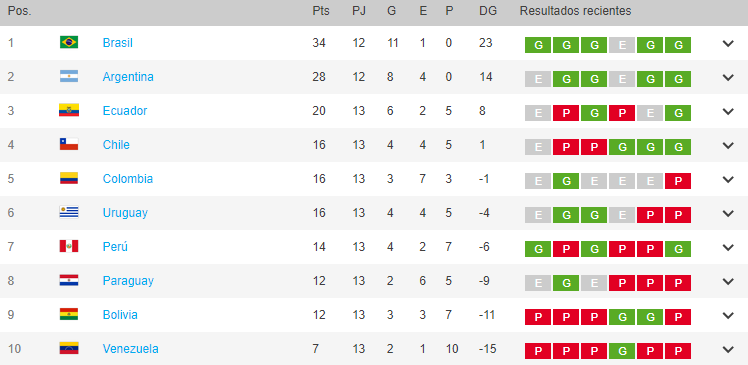Sort by the Pts column header
The width and height of the screenshot is (748, 365).
point(321,11)
